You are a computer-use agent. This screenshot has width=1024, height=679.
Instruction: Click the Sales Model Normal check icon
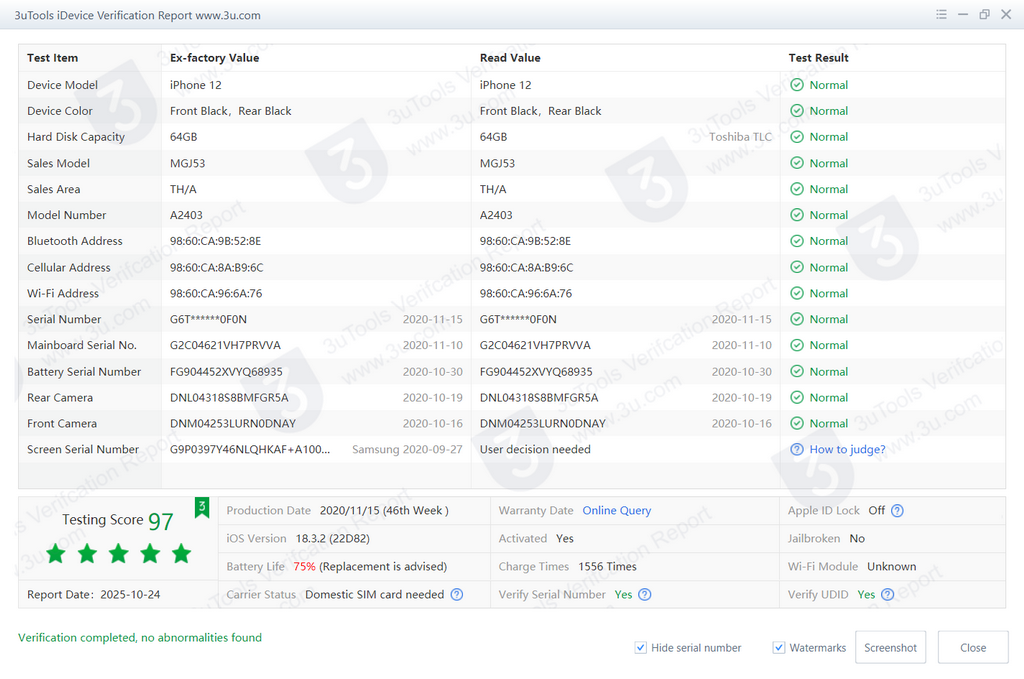[x=797, y=163]
